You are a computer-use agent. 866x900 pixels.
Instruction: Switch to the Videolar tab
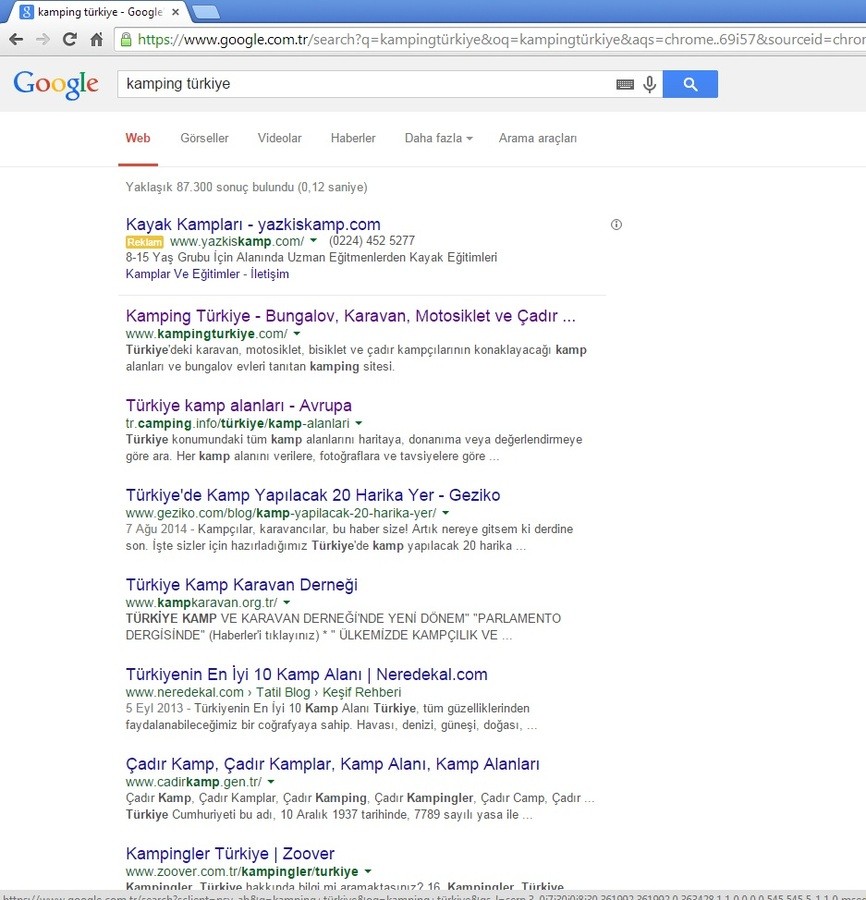click(x=279, y=138)
